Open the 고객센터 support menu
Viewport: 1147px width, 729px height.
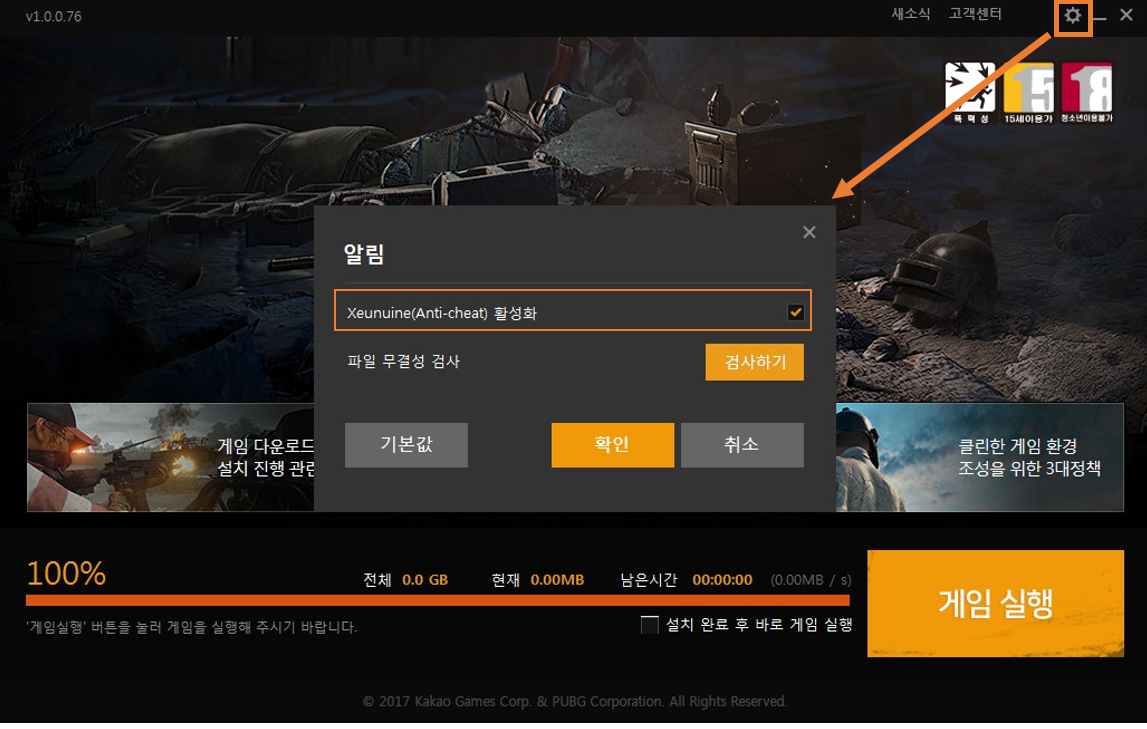tap(975, 14)
